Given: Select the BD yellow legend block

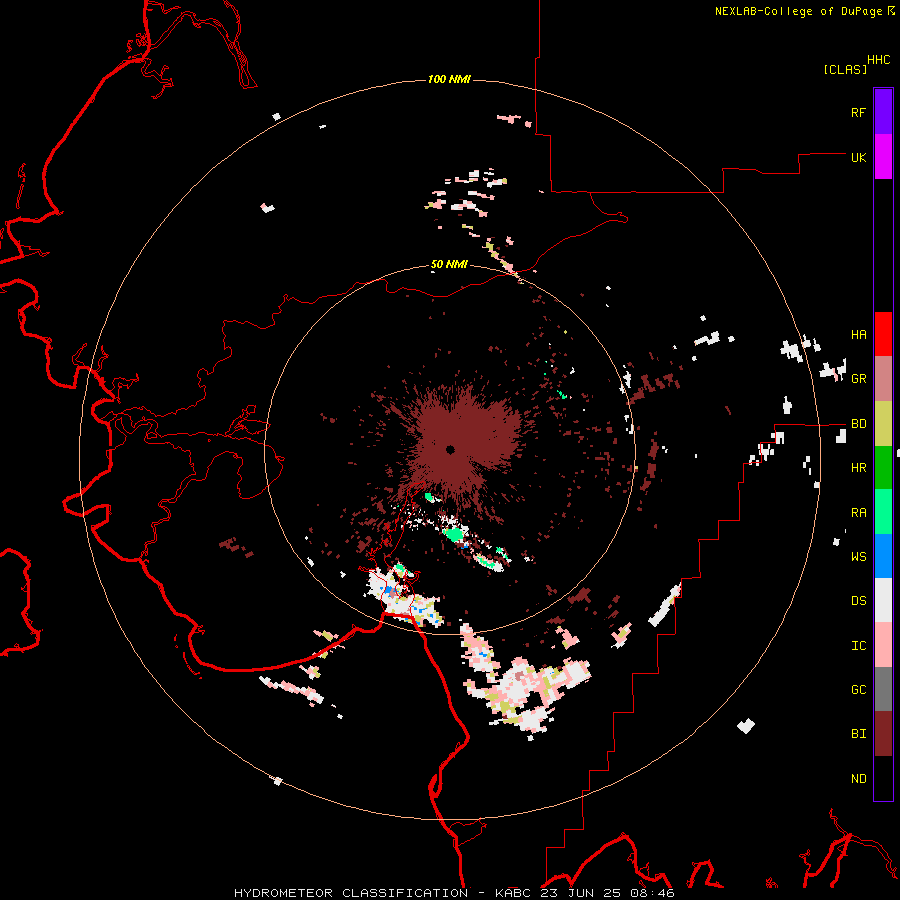Looking at the screenshot, I should click(x=883, y=424).
